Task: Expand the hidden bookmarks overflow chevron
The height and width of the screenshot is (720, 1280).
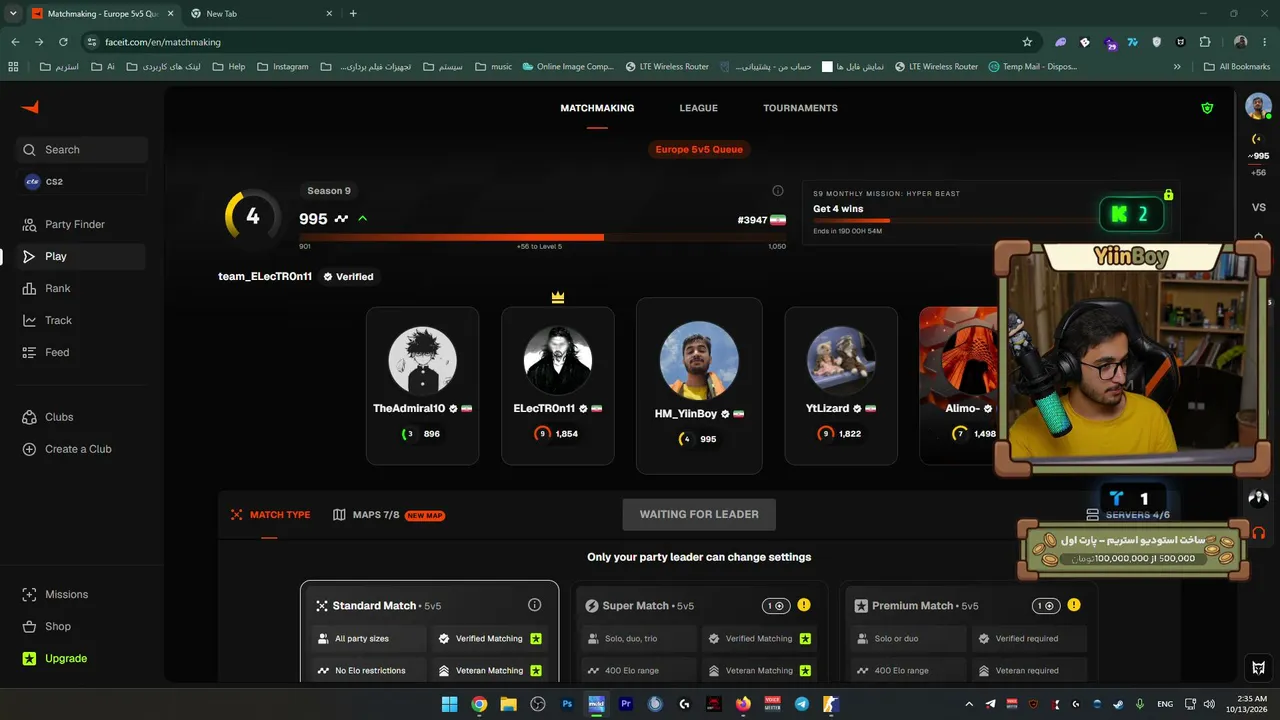Action: click(x=1178, y=67)
